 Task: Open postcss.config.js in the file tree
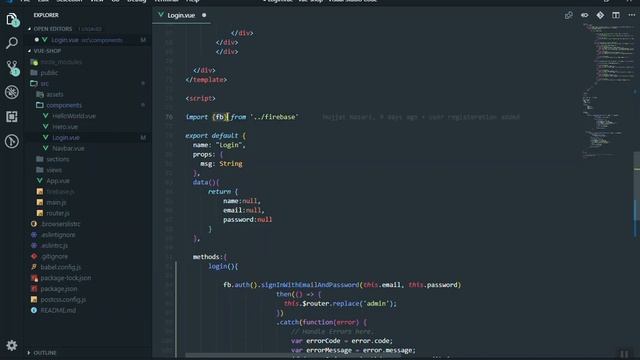point(63,300)
